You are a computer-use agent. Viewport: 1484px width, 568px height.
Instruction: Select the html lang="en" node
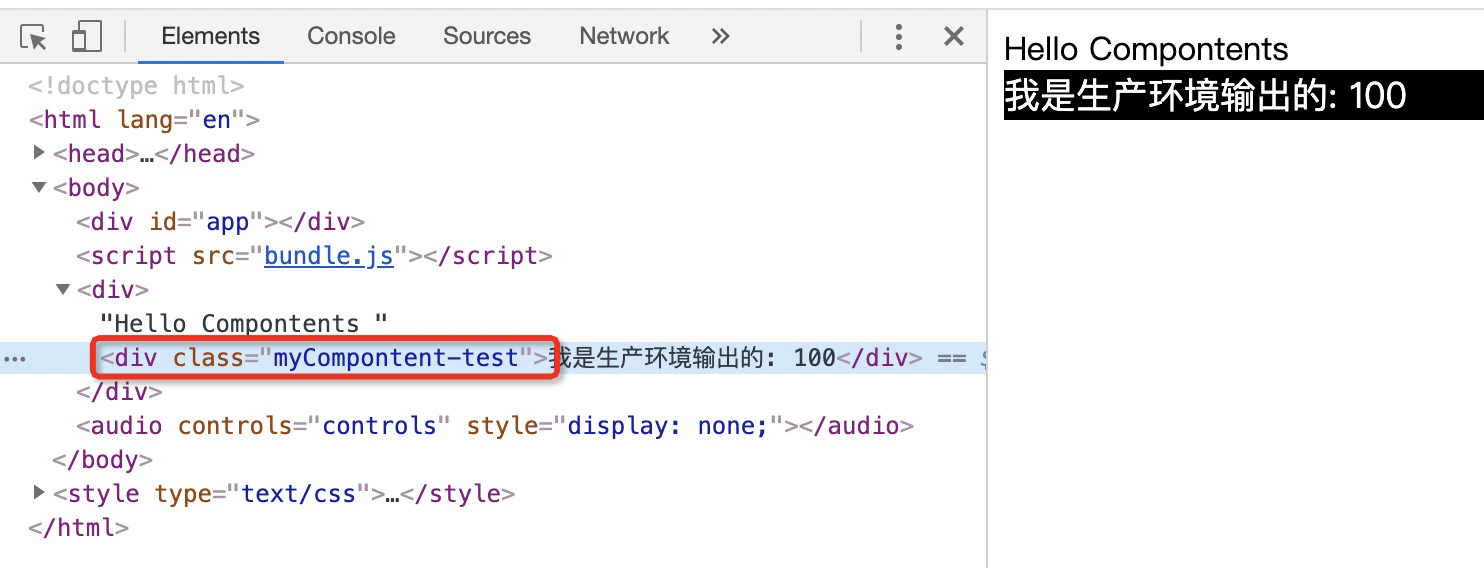[x=144, y=120]
